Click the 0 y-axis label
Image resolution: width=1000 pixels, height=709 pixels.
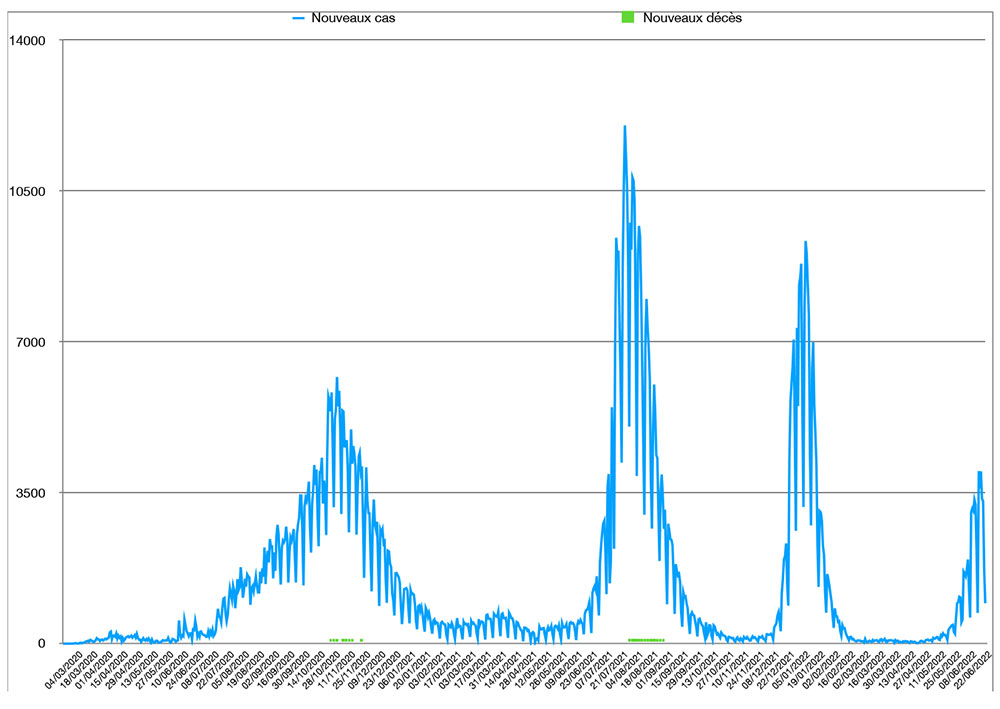tap(42, 644)
